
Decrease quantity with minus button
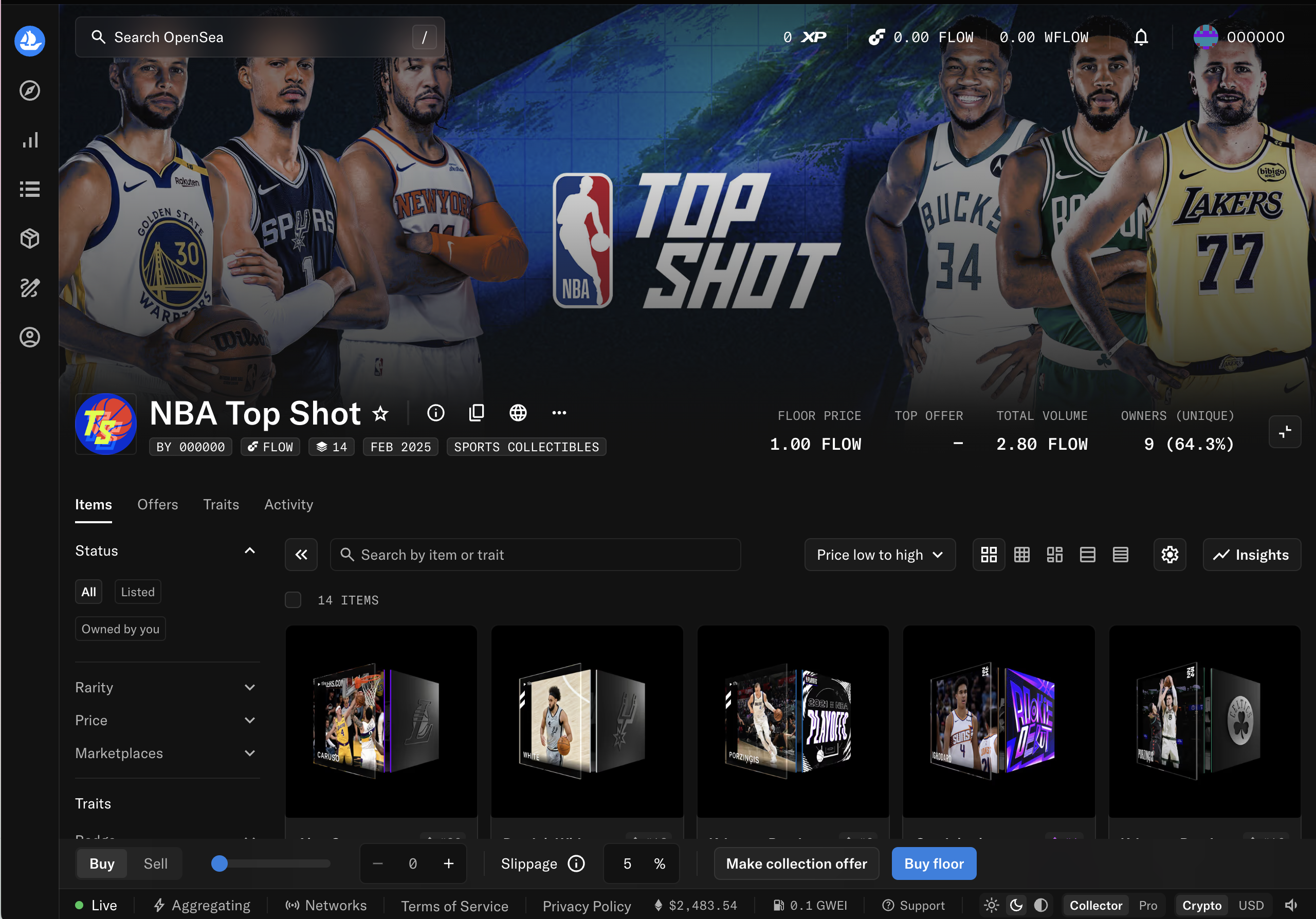(378, 863)
